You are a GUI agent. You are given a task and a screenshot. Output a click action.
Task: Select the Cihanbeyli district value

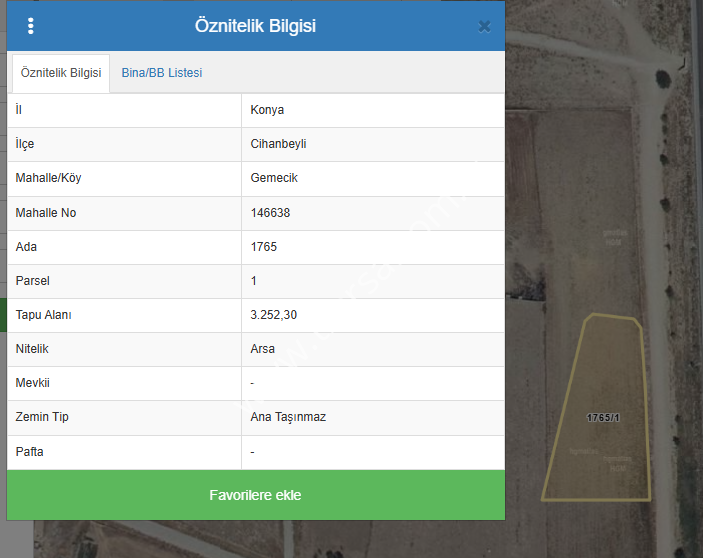tap(278, 144)
